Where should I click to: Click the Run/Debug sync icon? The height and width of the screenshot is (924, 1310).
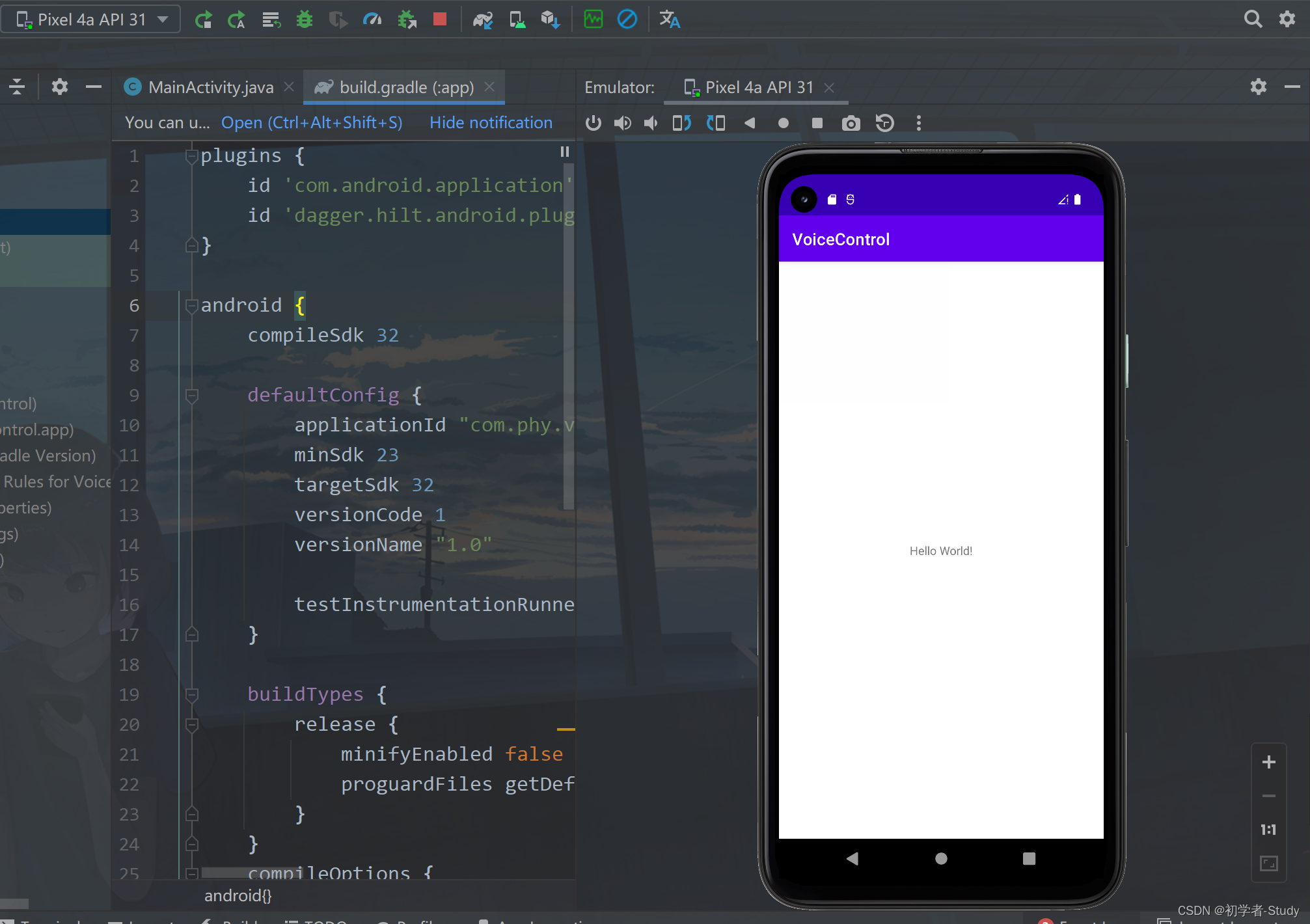point(482,18)
